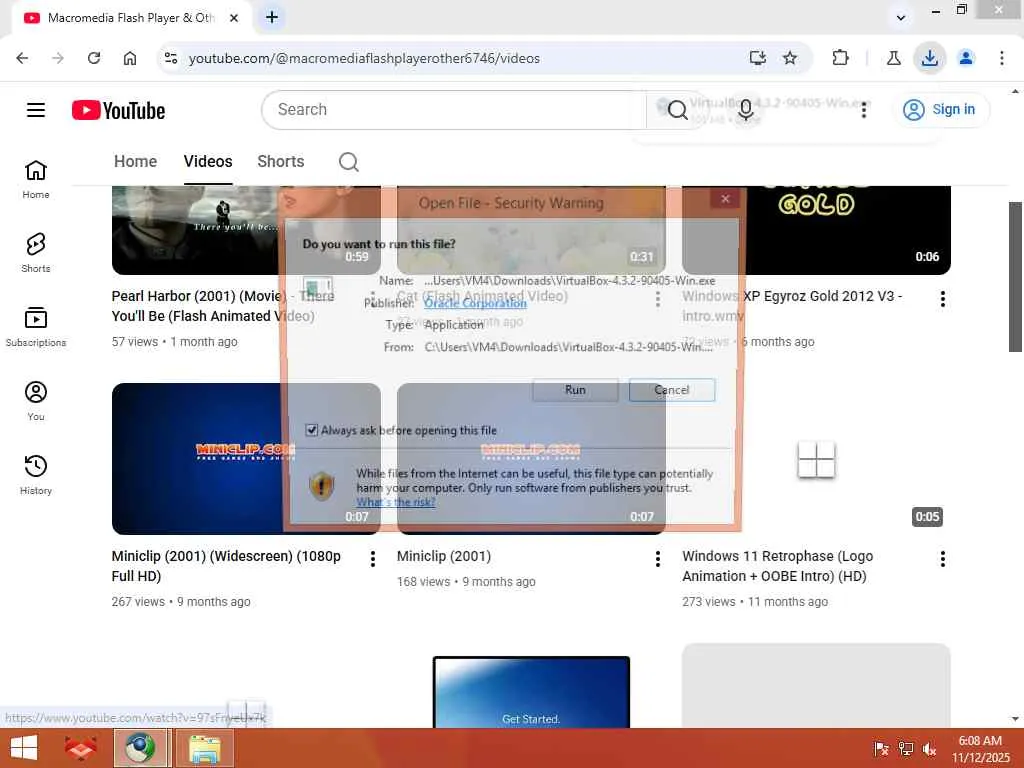Switch to the channel Home tab
The height and width of the screenshot is (768, 1024).
(x=135, y=161)
